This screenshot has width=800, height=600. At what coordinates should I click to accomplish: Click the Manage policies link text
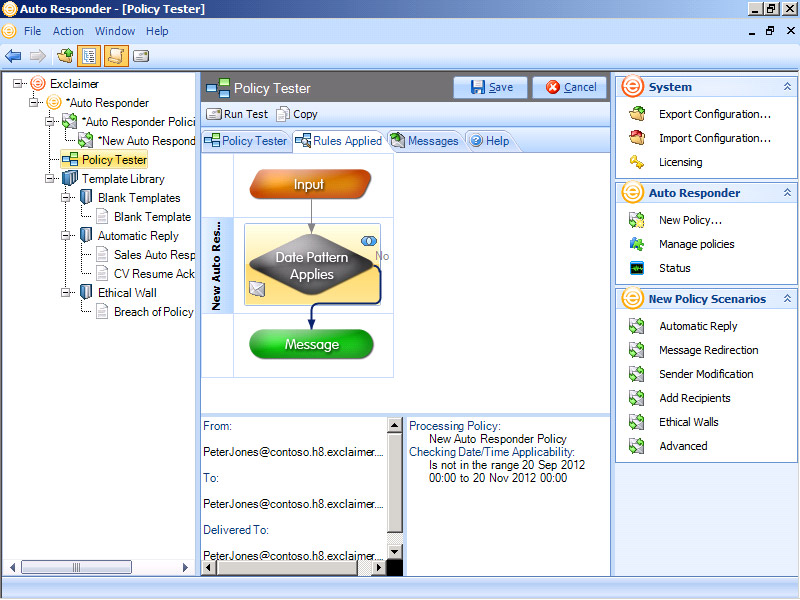coord(696,244)
